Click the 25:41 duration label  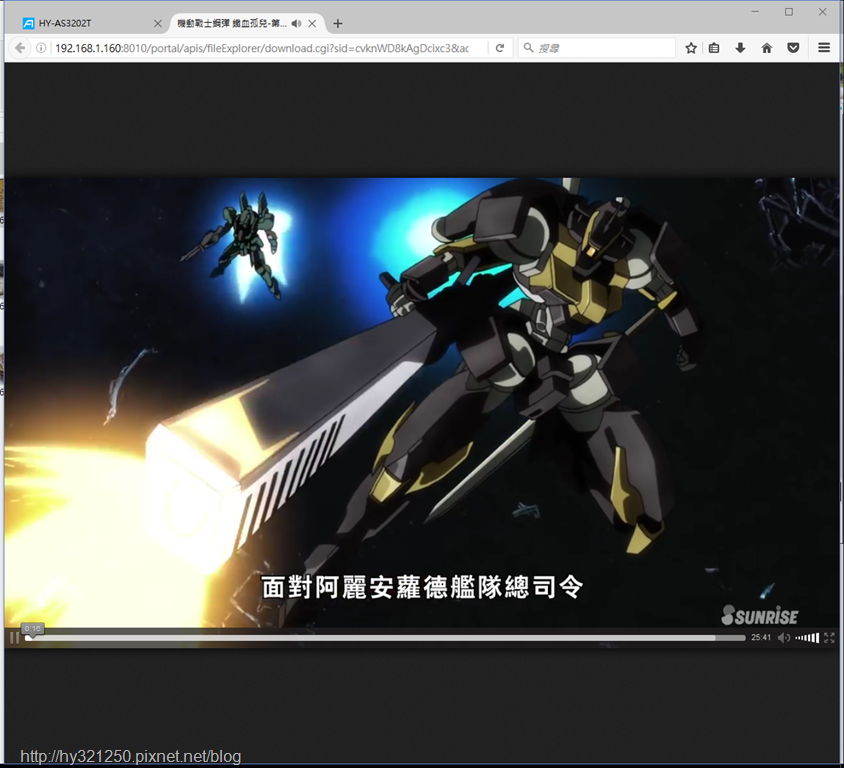pos(761,637)
